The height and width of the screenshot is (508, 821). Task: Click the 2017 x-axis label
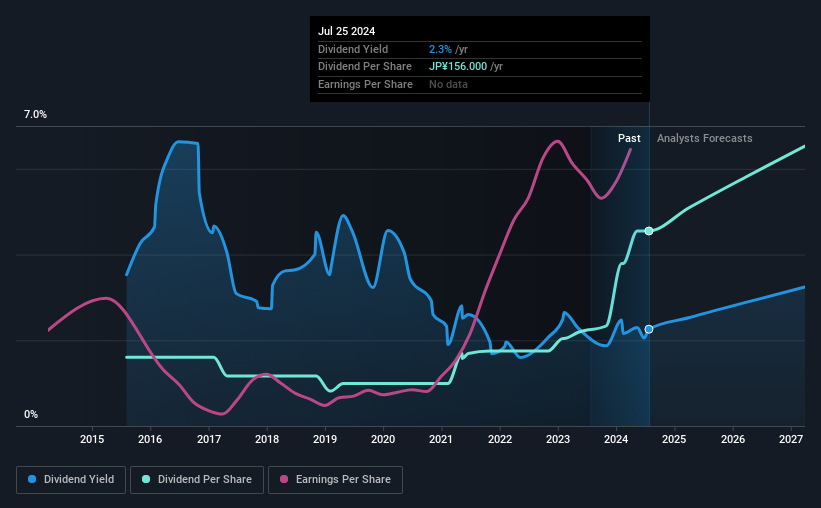[208, 439]
